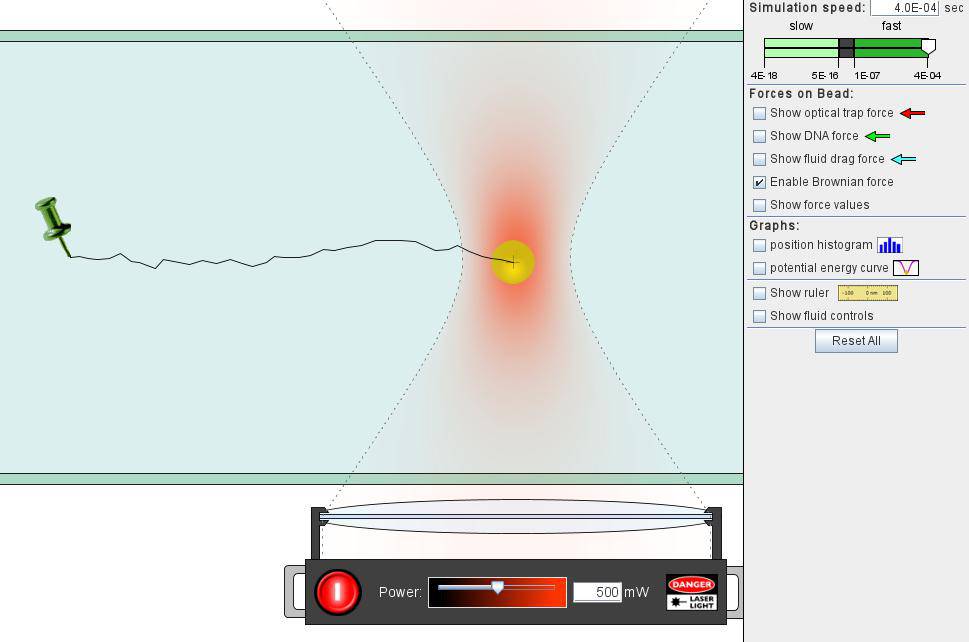Check Show DNA force option
Image resolution: width=969 pixels, height=642 pixels.
click(x=760, y=136)
